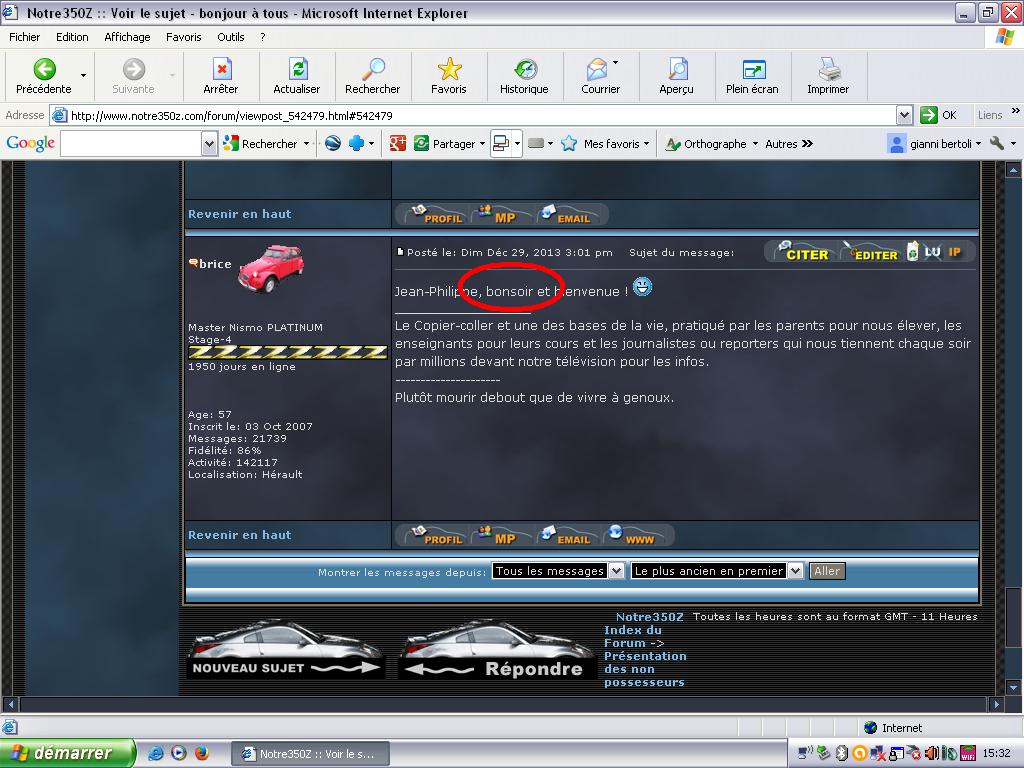Open the Affichage menu

(x=127, y=37)
